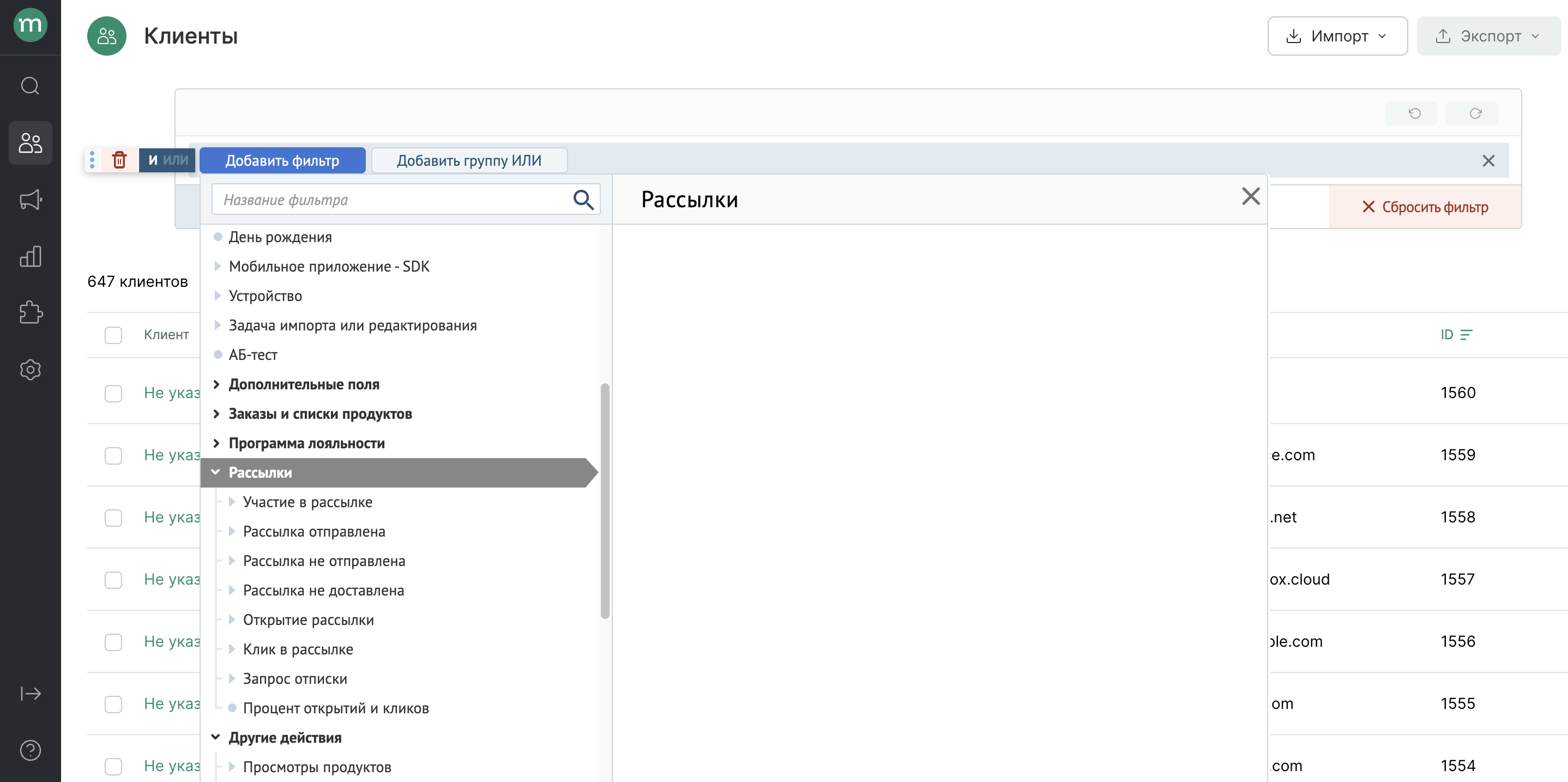Open the search icon in the sidebar
The height and width of the screenshot is (782, 1568).
(x=30, y=86)
